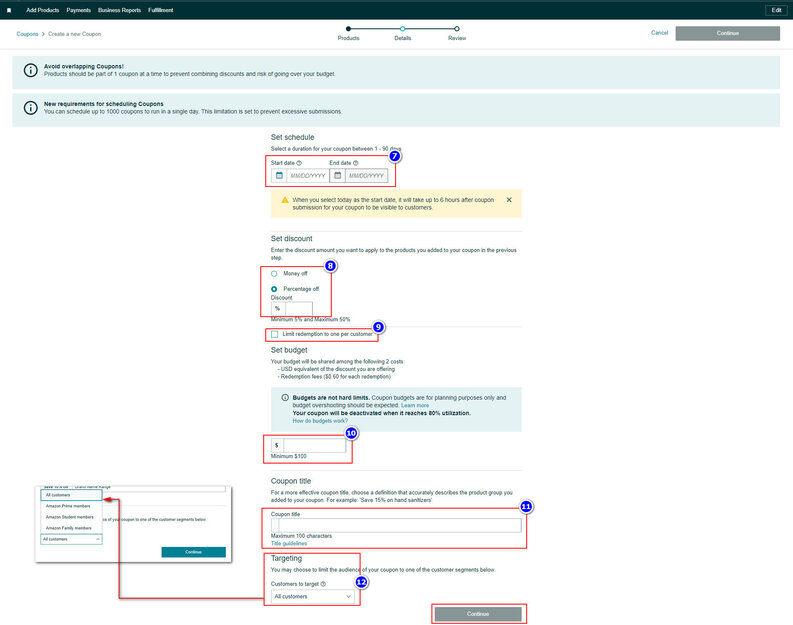793x625 pixels.
Task: Click the Cancel link in the header
Action: [659, 33]
